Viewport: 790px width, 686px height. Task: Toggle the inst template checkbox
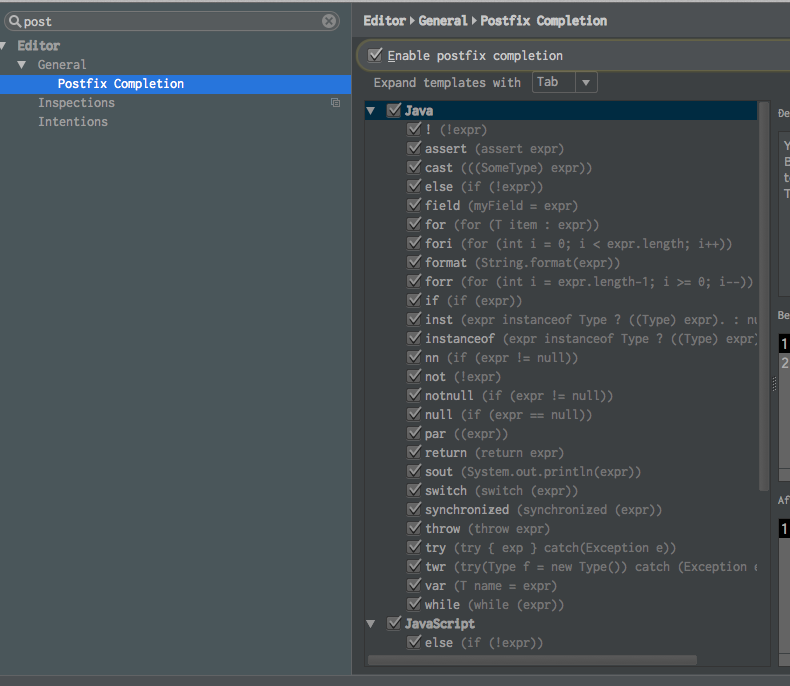(x=414, y=319)
